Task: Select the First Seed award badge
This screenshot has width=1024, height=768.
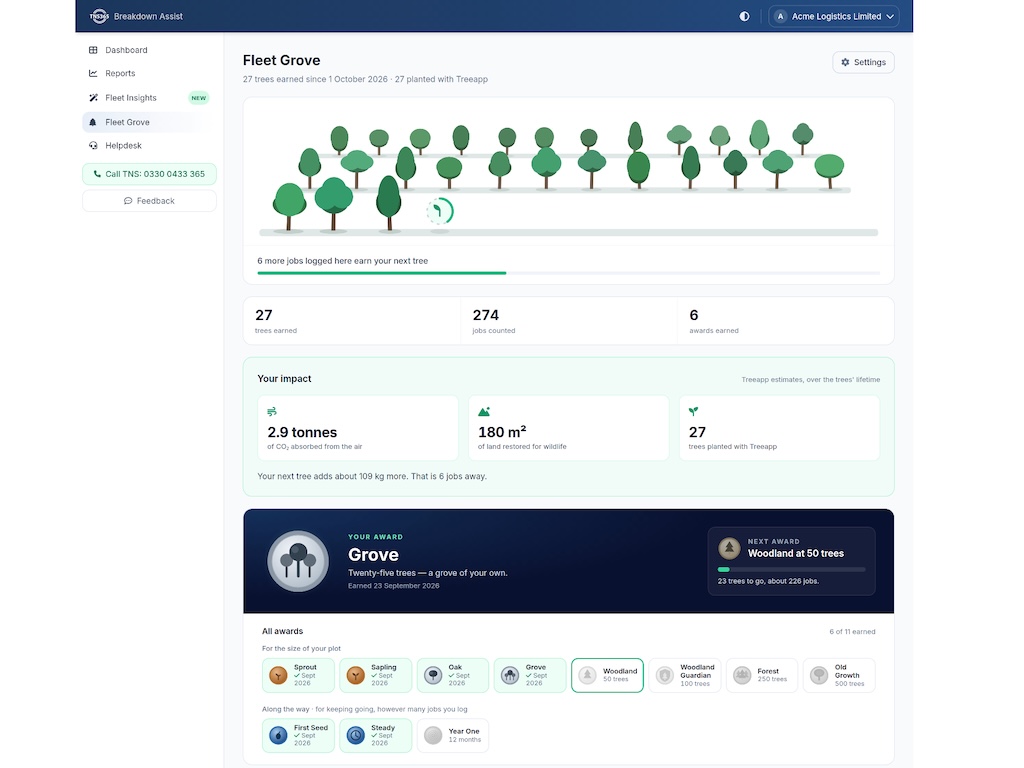Action: (x=298, y=735)
